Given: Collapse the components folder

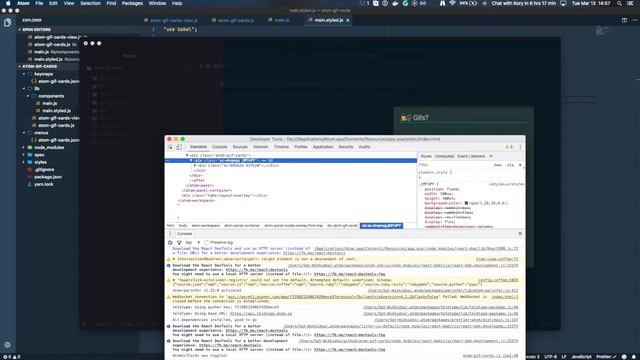Looking at the screenshot, I should (28, 96).
